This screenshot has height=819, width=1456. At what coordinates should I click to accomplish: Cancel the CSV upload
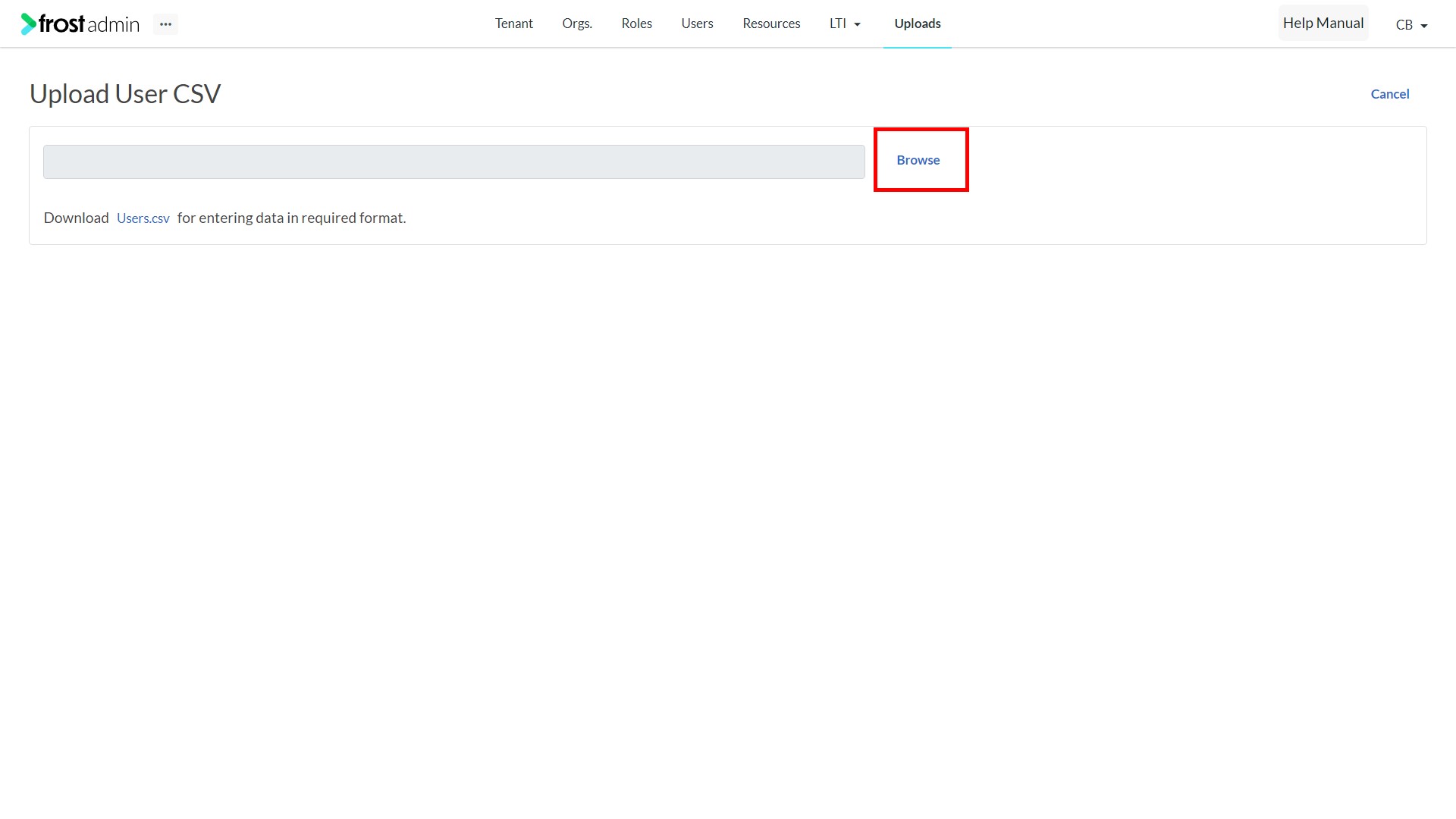click(1390, 94)
